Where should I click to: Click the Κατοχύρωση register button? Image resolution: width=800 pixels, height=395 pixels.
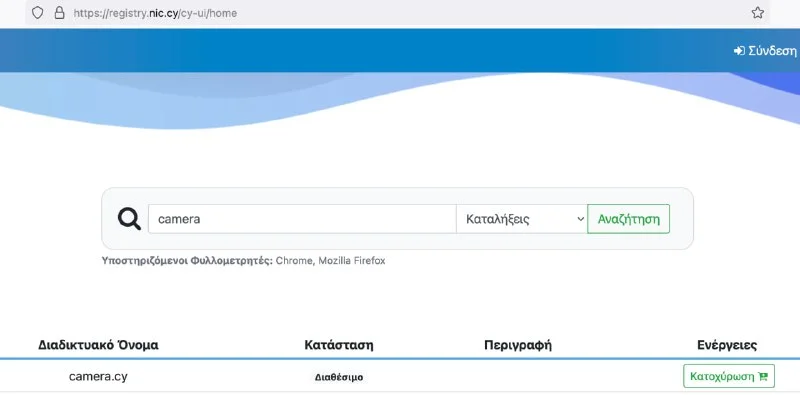(729, 376)
